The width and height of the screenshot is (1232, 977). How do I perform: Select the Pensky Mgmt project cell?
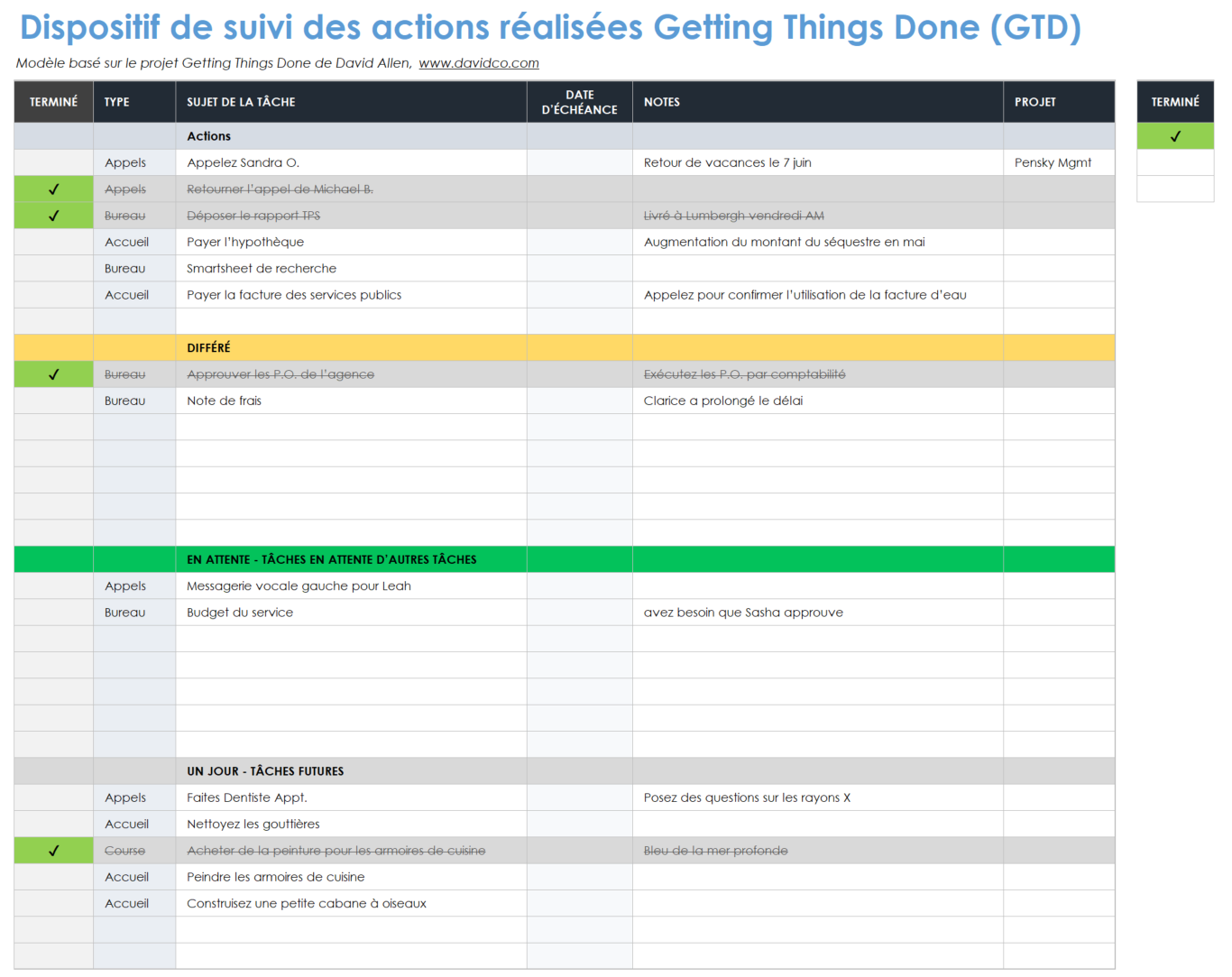point(1059,162)
